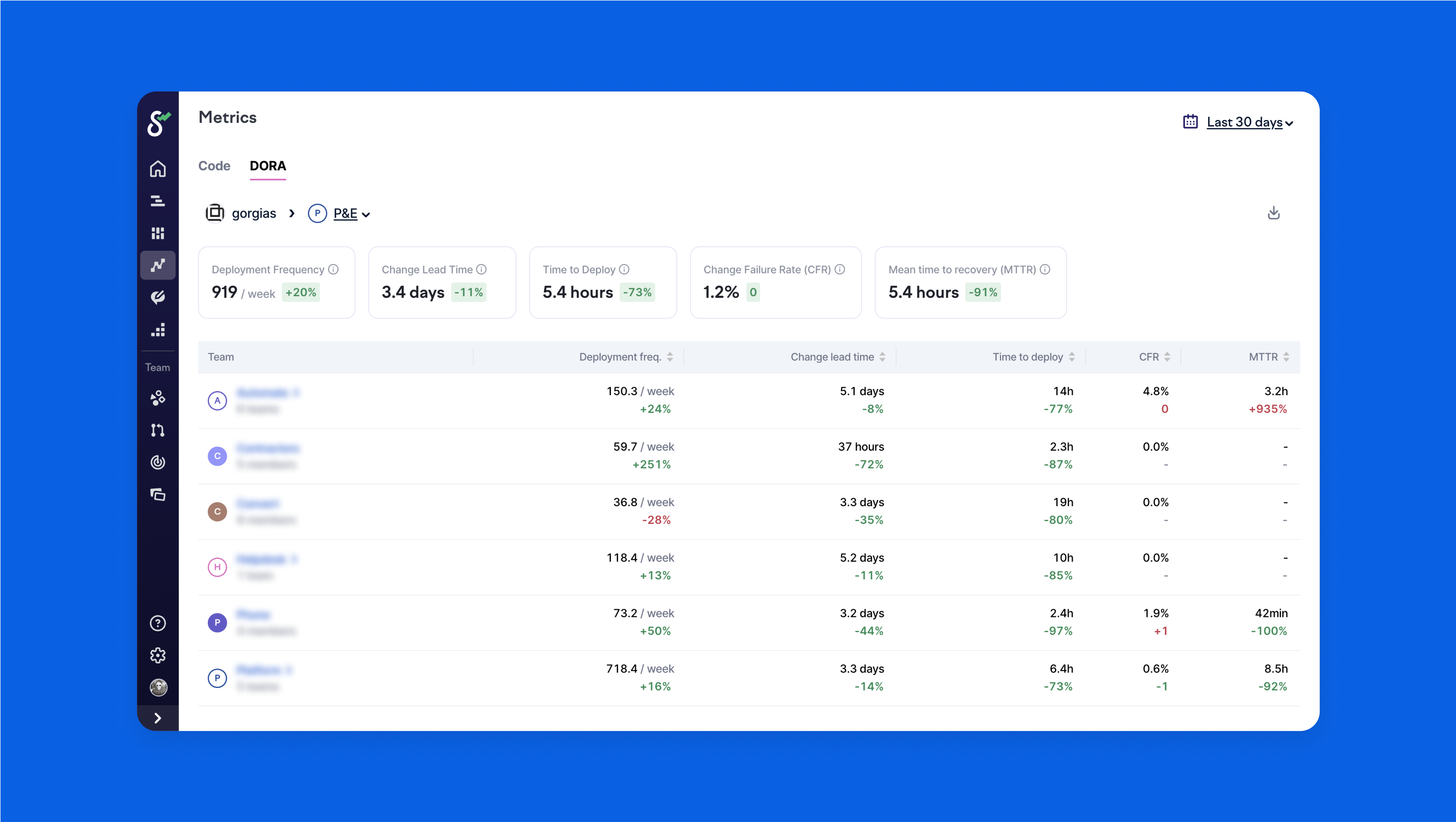Click the gorgias breadcrumb link
The image size is (1456, 822).
254,213
